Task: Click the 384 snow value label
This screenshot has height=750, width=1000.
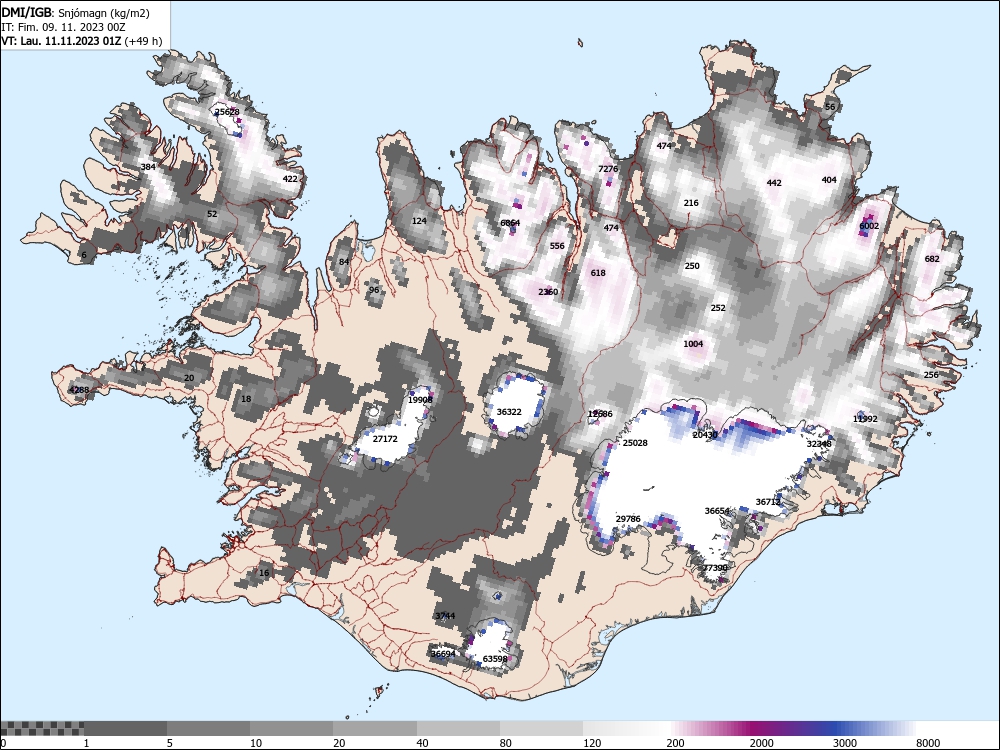Action: click(148, 167)
